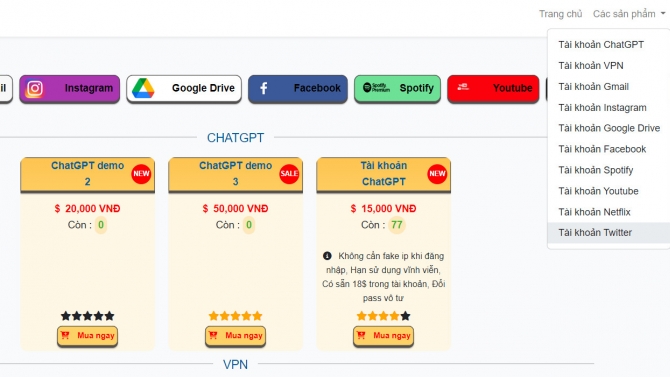
Task: Click Mua ngay for Tài khoản ChatGPT
Action: coord(384,336)
